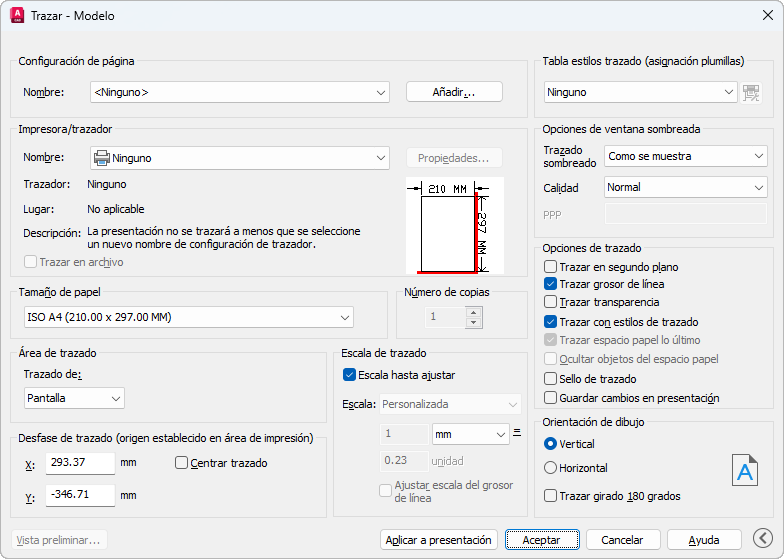Click the AutoCAD logo in title bar
This screenshot has width=784, height=559.
point(17,16)
